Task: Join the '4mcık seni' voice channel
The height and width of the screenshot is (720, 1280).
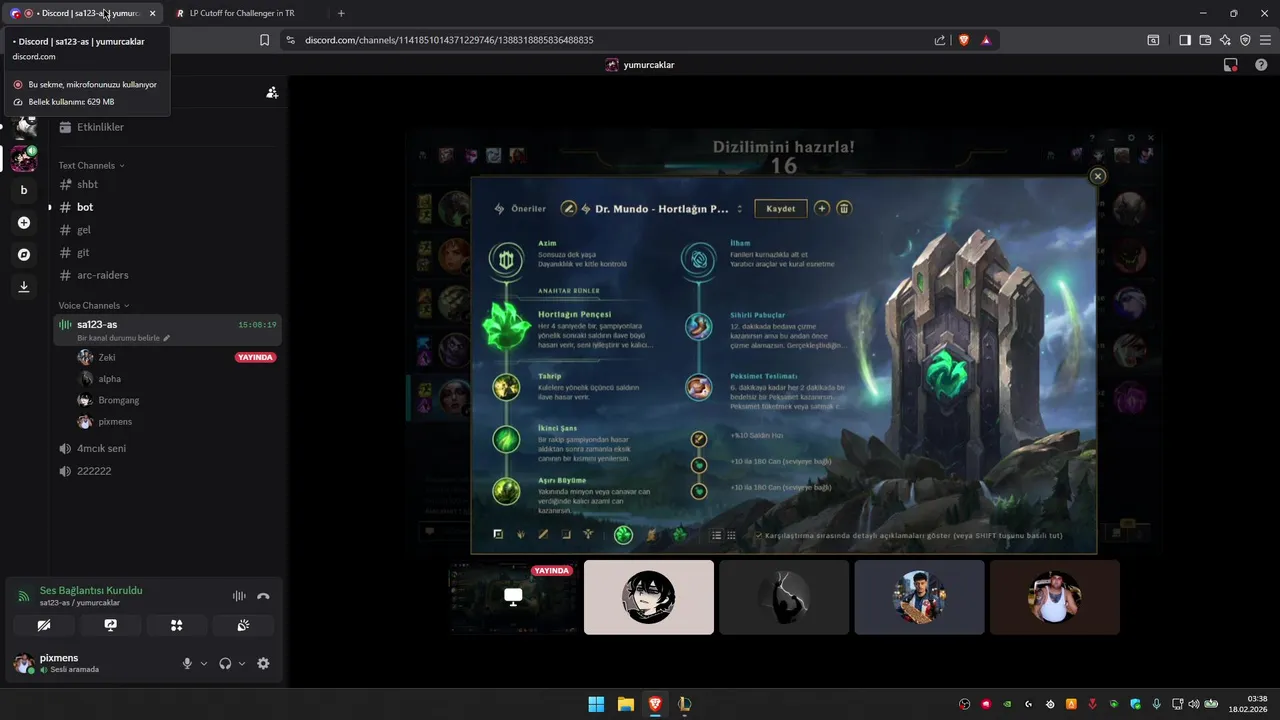Action: coord(167,448)
